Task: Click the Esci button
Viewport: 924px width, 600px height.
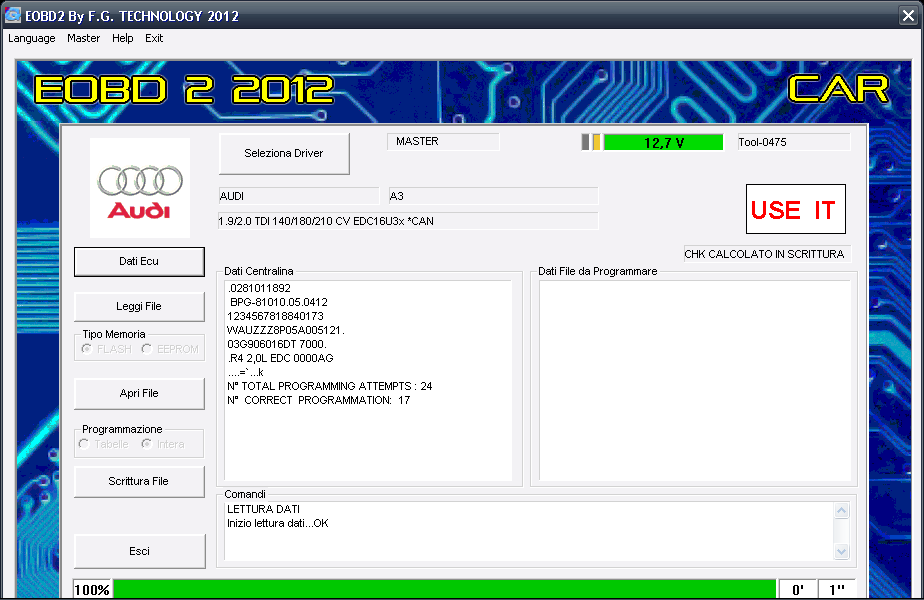Action: (139, 551)
